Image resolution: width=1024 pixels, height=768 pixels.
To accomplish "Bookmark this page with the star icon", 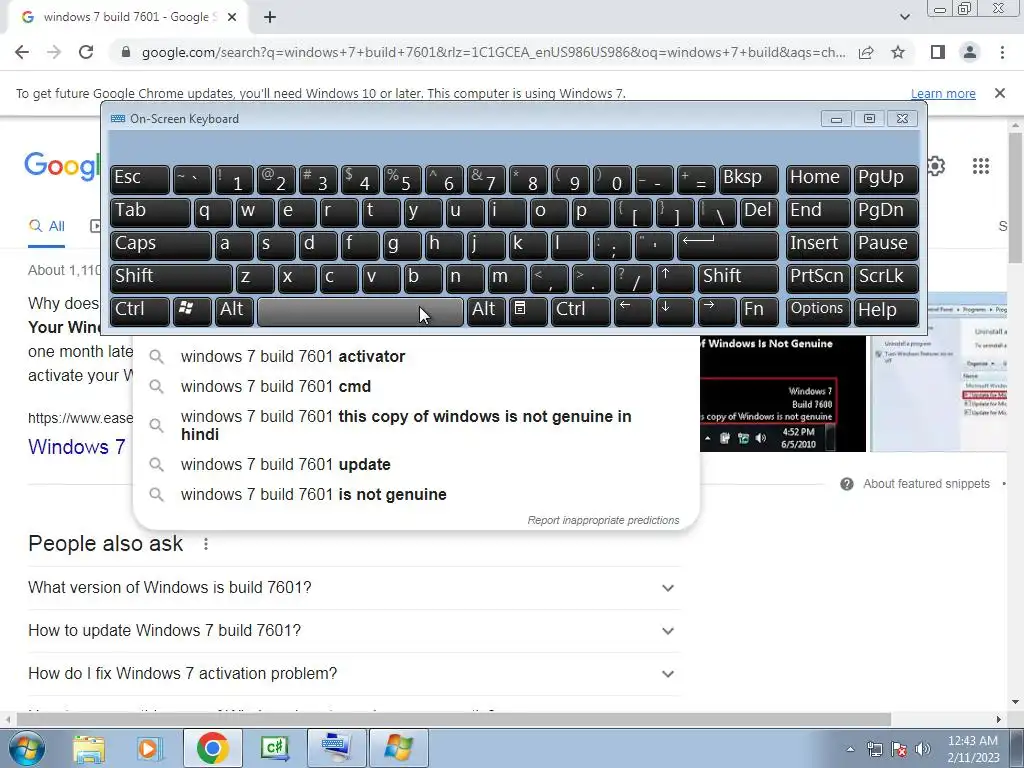I will [898, 52].
